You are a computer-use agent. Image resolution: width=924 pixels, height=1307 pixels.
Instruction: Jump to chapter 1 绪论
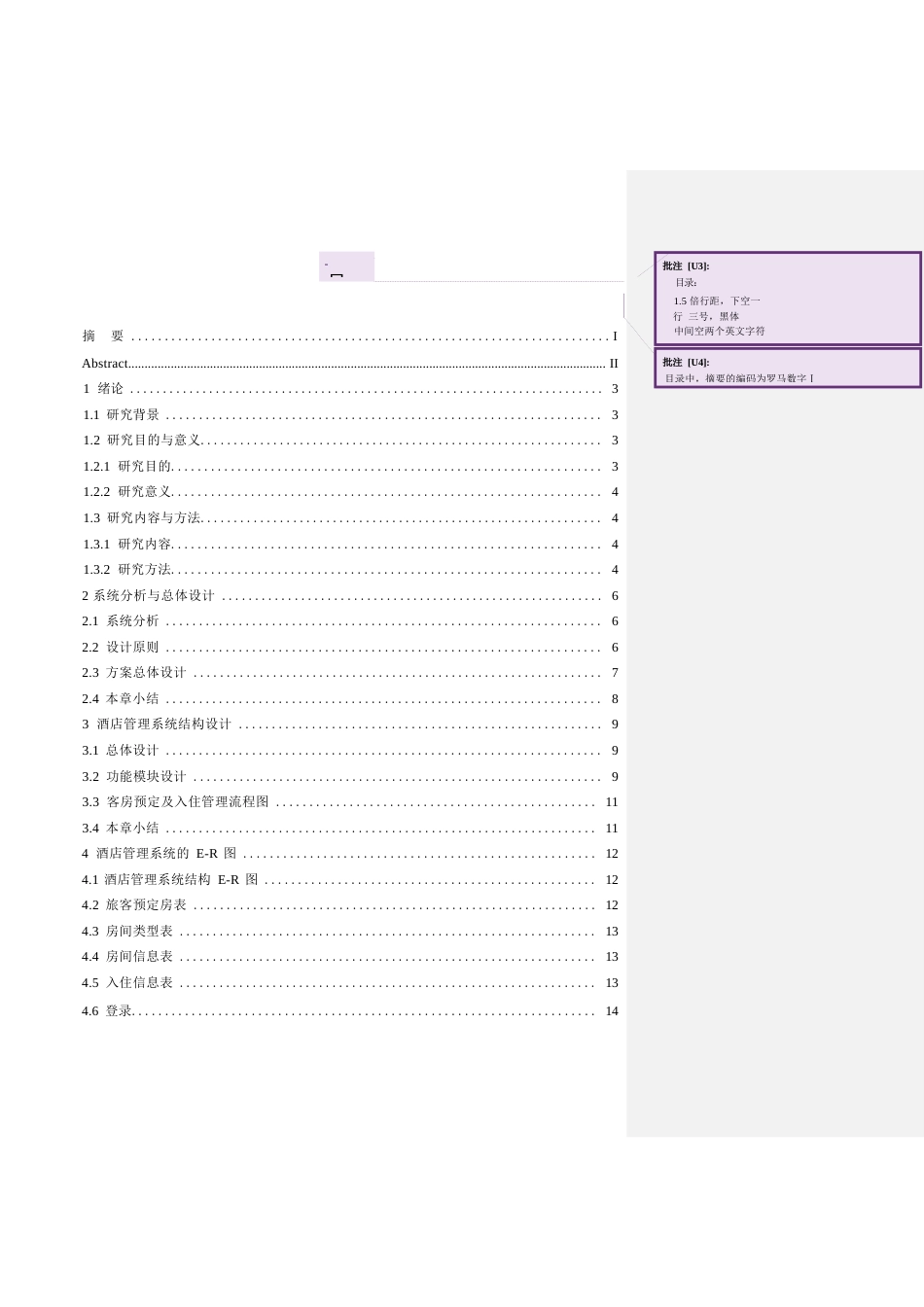(103, 388)
